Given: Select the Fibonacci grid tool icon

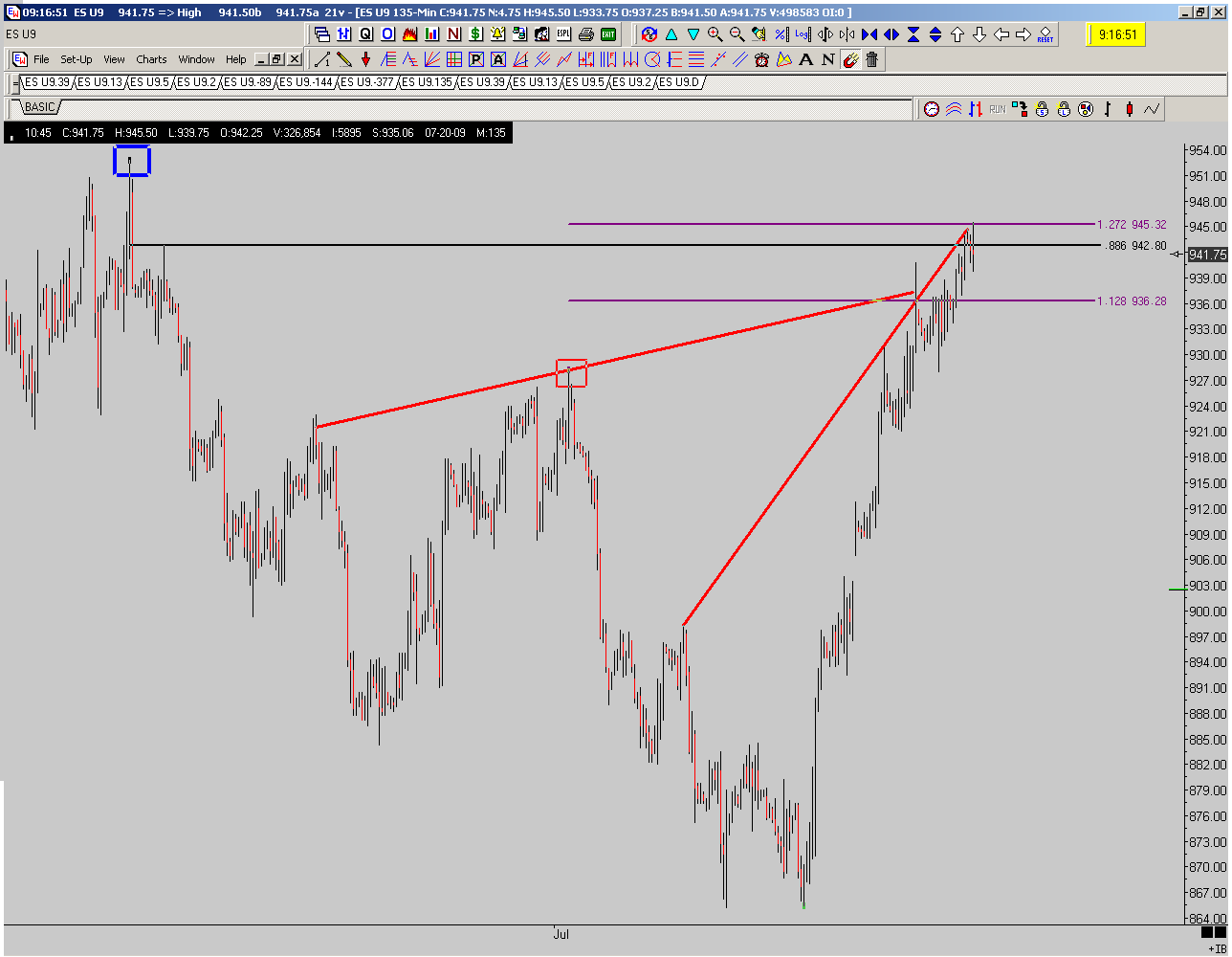Looking at the screenshot, I should pyautogui.click(x=454, y=59).
